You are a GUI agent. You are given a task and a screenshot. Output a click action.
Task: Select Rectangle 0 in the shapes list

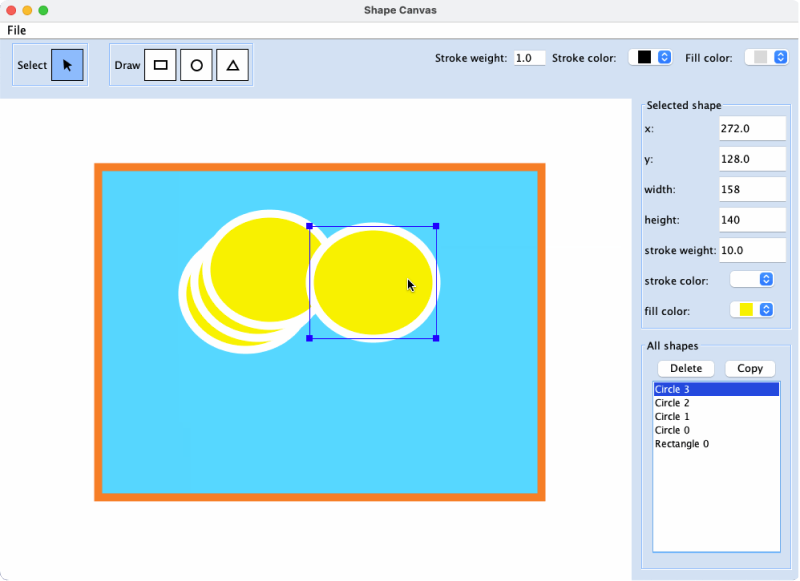(716, 444)
